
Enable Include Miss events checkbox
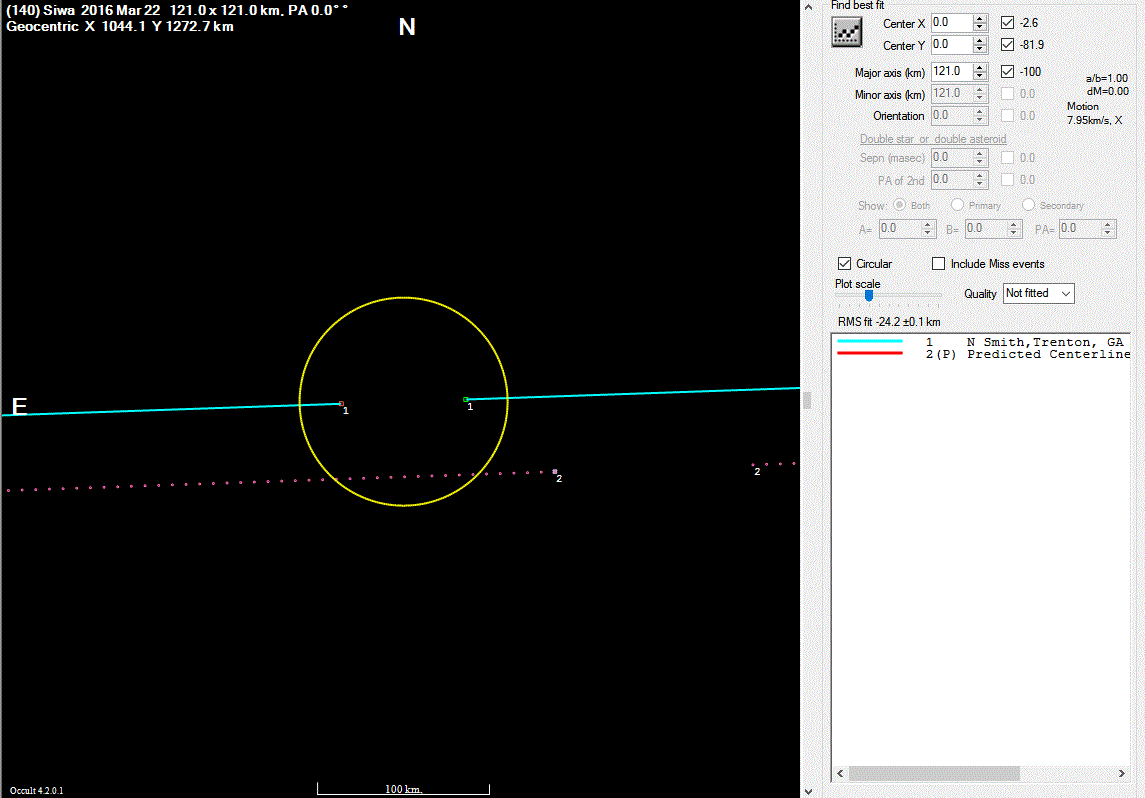click(938, 264)
